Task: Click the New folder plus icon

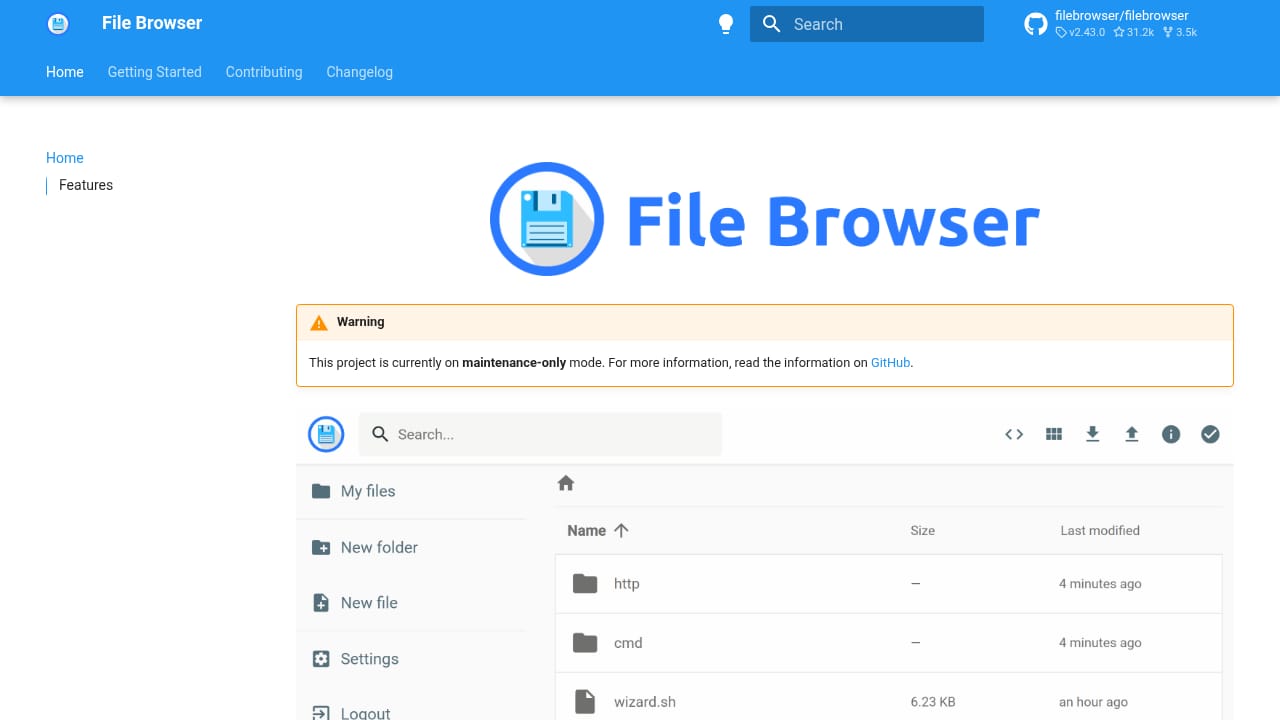Action: (x=321, y=547)
